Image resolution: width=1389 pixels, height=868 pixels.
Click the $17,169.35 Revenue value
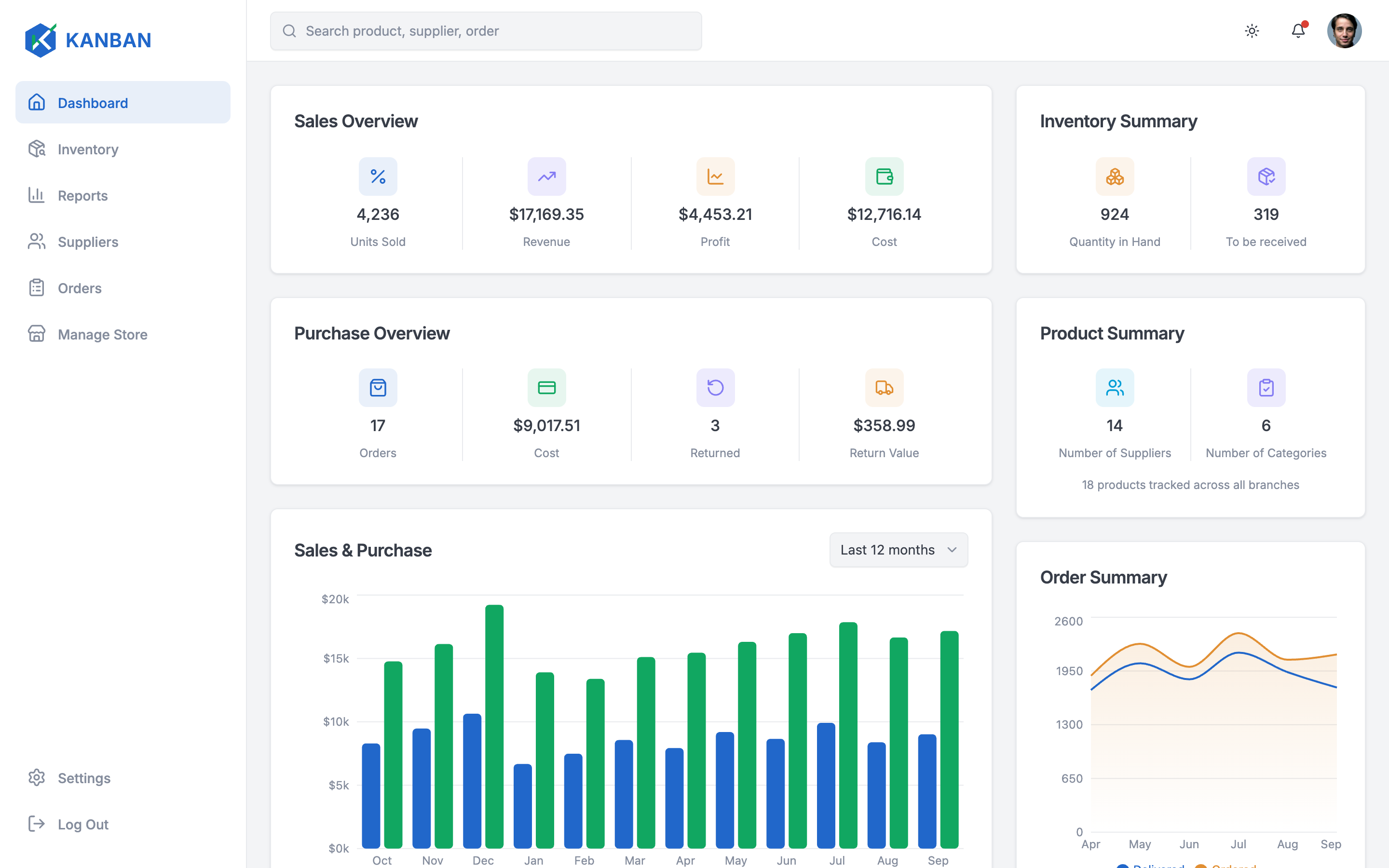tap(546, 214)
